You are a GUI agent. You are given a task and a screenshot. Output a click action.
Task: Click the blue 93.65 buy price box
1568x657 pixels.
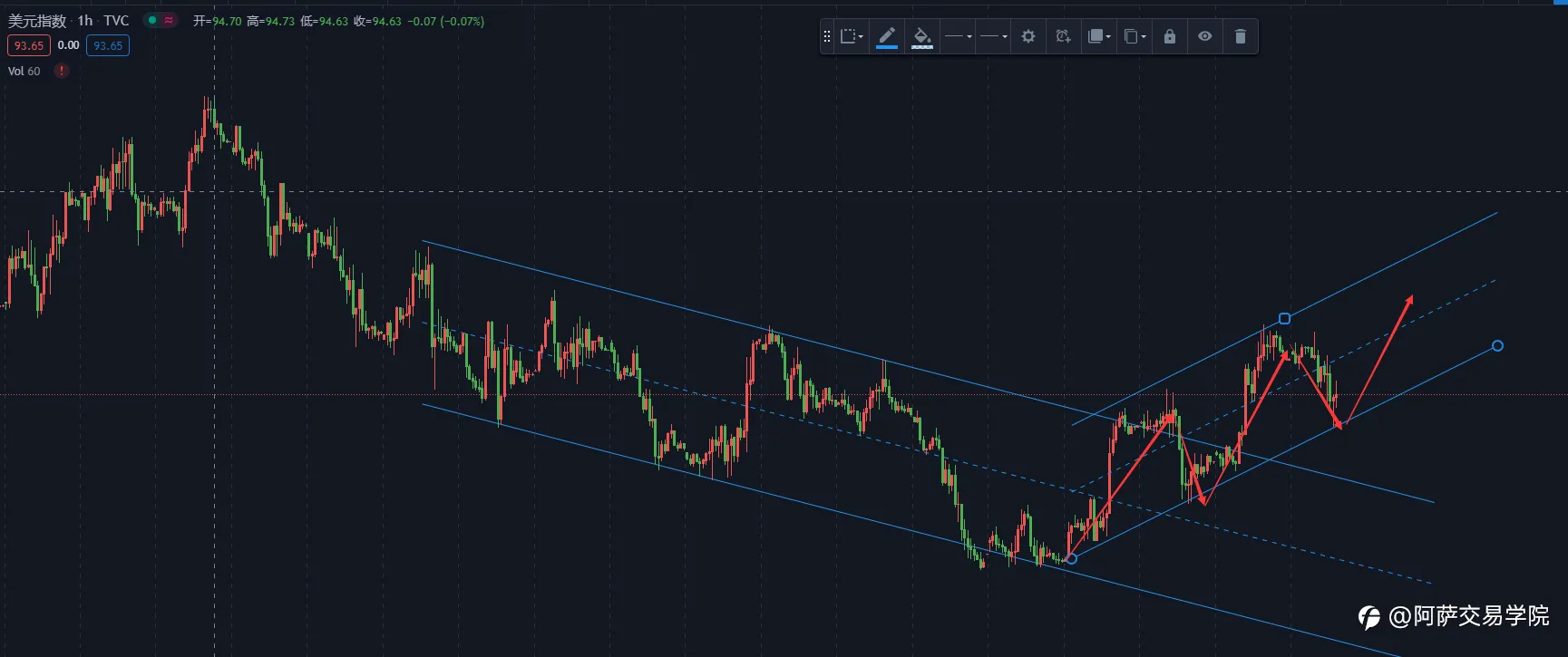[x=108, y=45]
